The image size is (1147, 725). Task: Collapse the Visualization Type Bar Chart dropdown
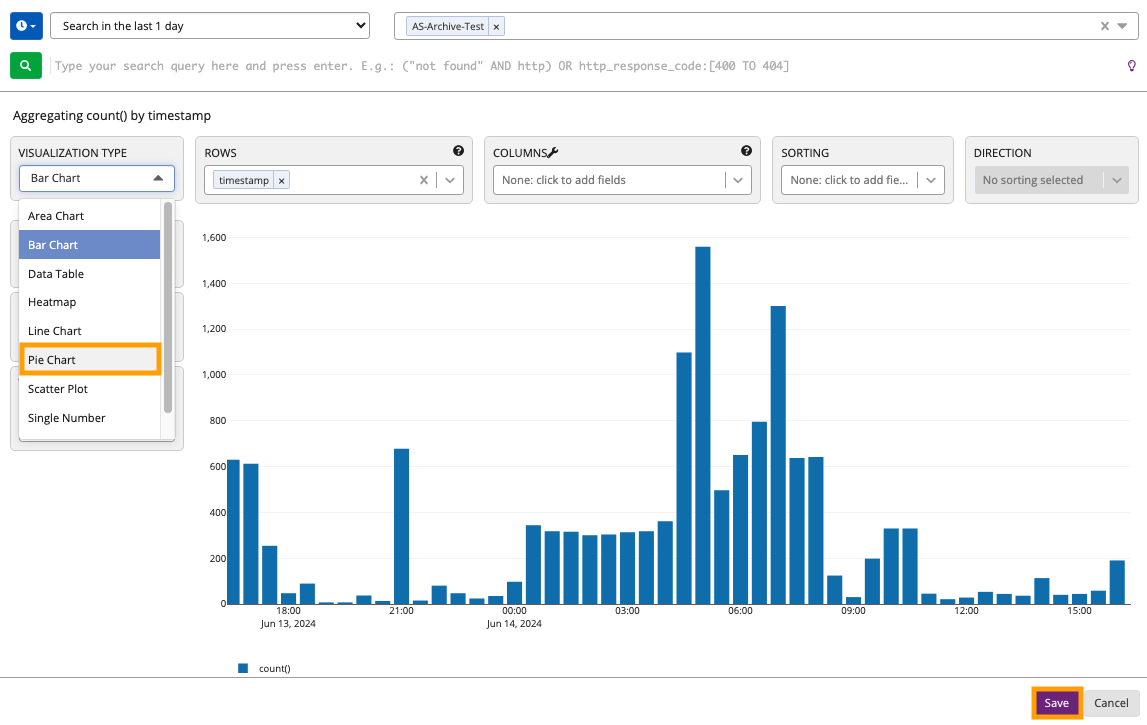click(x=97, y=178)
